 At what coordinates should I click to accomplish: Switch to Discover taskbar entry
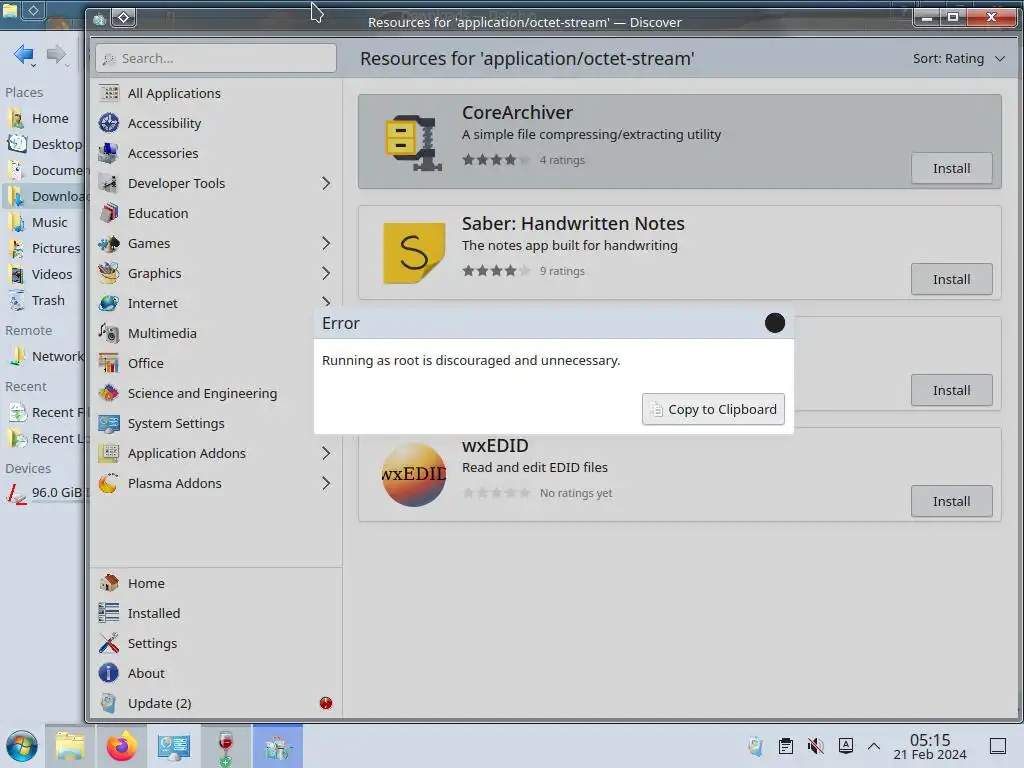pyautogui.click(x=278, y=746)
